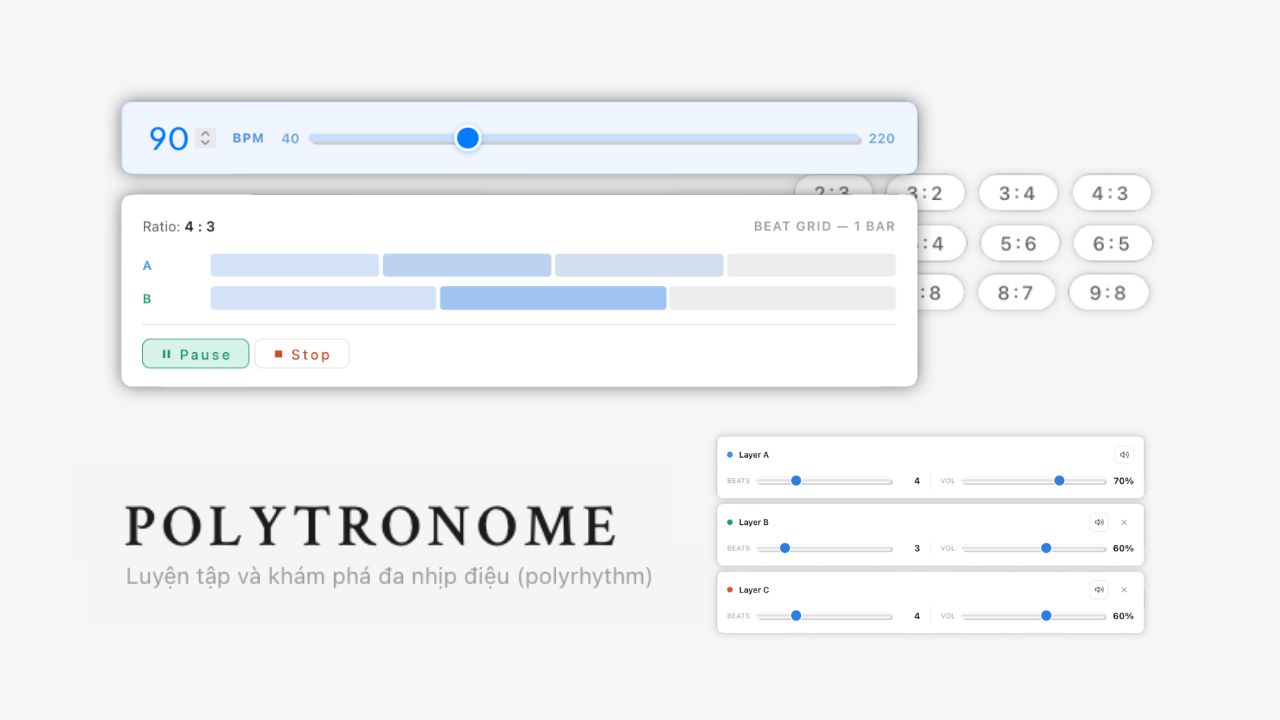Remove Layer C using its X icon

(x=1124, y=590)
